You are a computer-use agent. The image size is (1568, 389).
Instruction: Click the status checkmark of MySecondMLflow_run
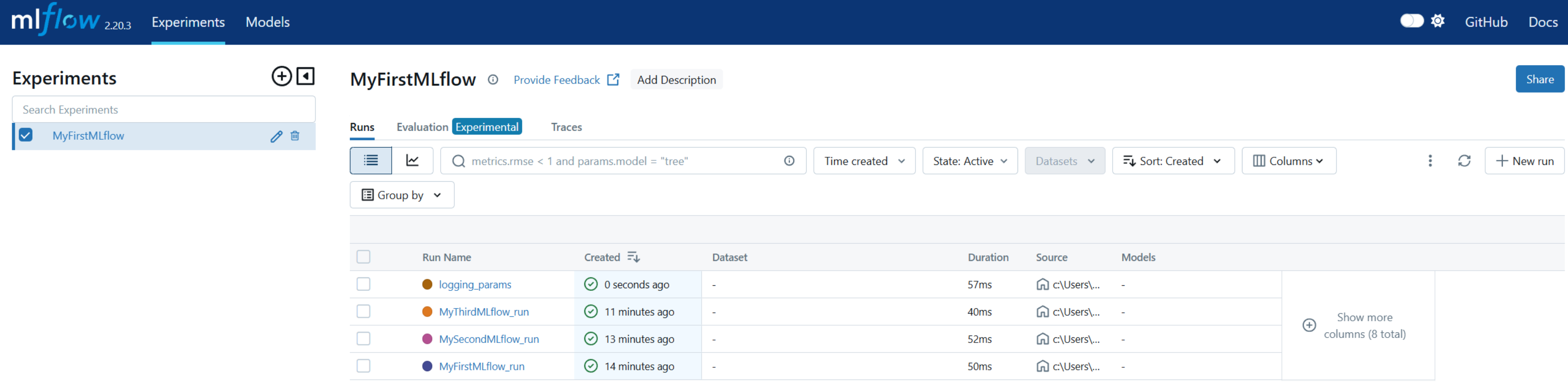pos(590,339)
